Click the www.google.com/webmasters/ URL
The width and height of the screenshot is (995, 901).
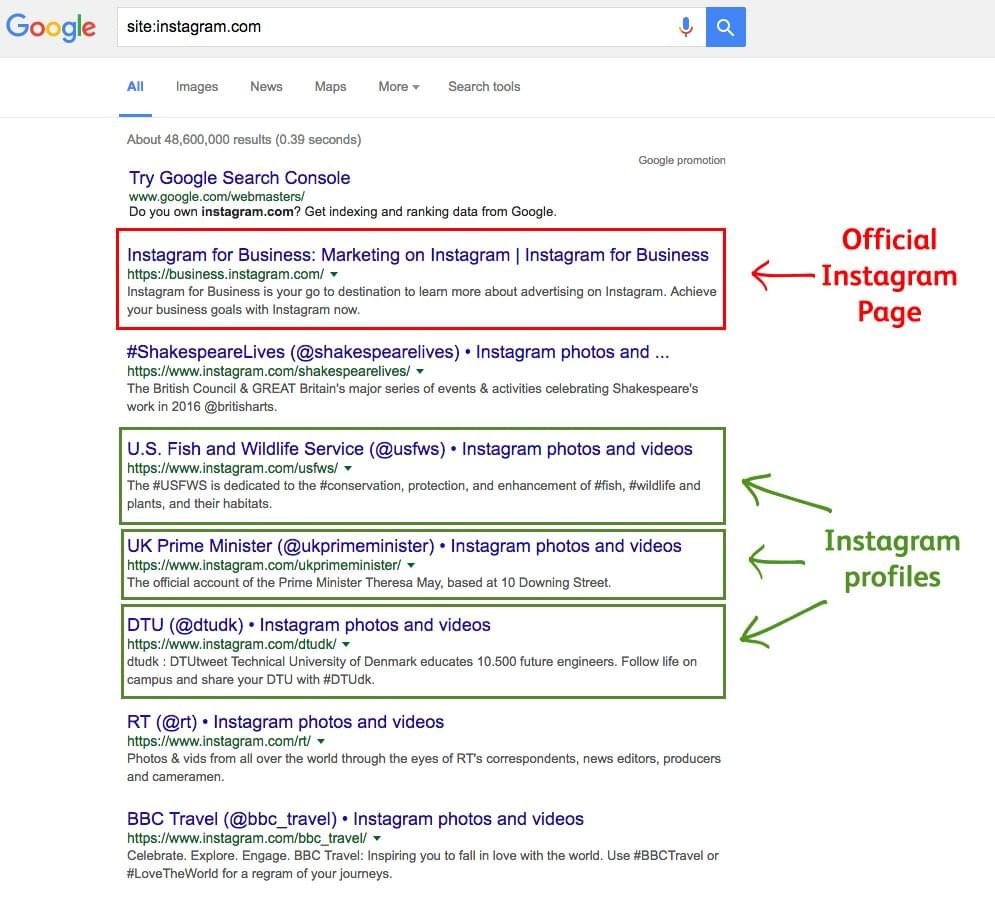[x=216, y=197]
